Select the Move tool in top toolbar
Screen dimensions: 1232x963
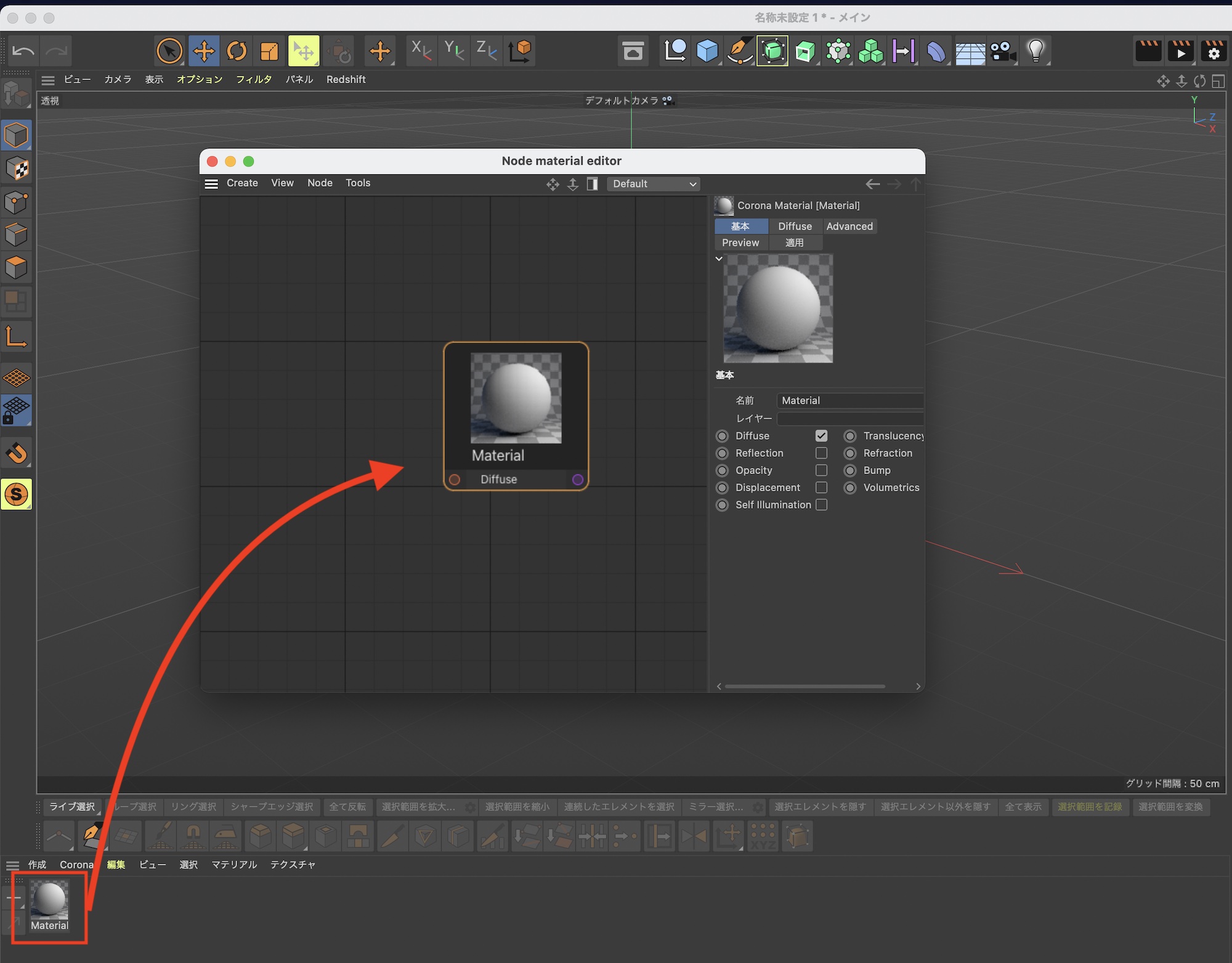(204, 51)
